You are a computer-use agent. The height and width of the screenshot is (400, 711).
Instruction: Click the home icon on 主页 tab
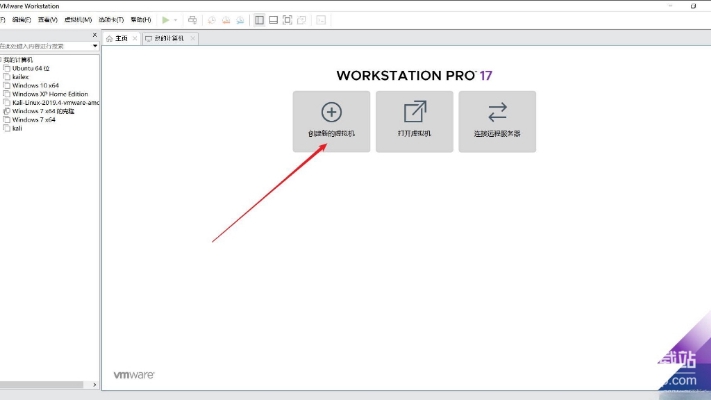coord(109,39)
